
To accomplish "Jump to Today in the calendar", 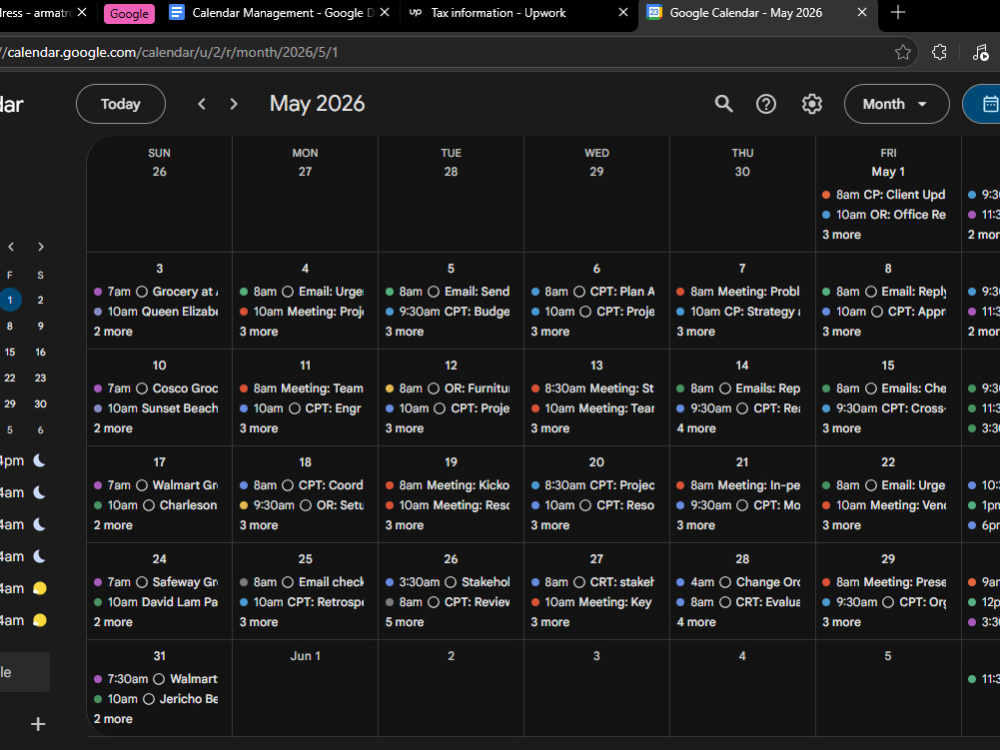I will pyautogui.click(x=121, y=104).
